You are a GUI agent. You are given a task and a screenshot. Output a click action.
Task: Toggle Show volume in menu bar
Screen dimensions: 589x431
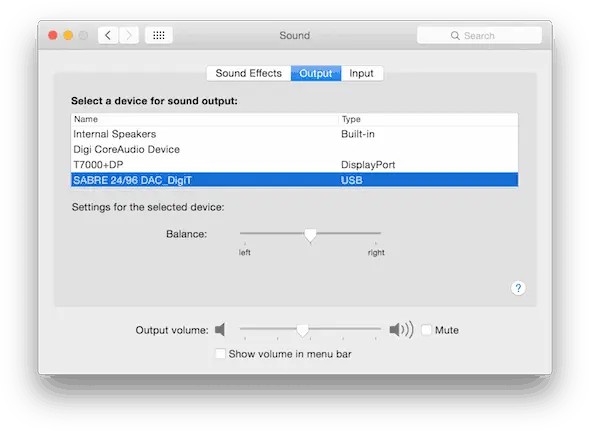(220, 354)
